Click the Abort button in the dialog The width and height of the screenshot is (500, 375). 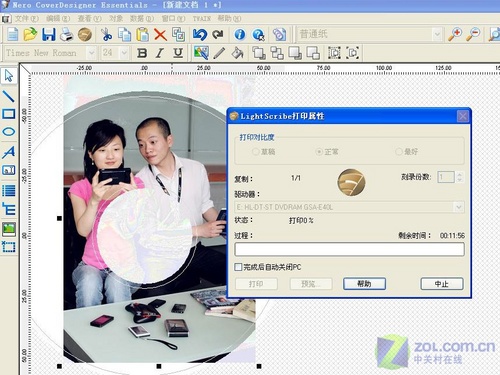[442, 284]
